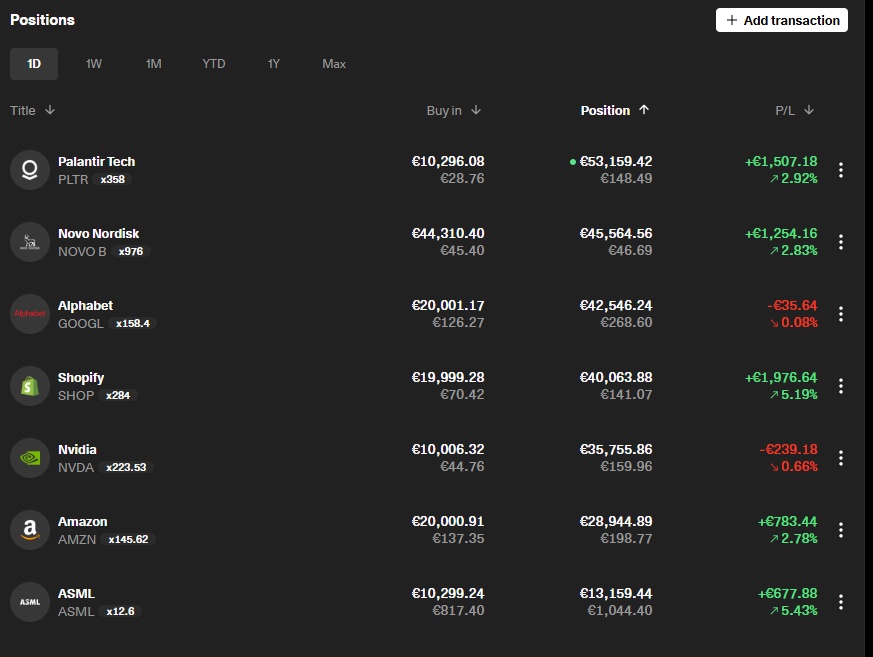Image resolution: width=873 pixels, height=657 pixels.
Task: Select the Max time range
Action: [x=334, y=64]
